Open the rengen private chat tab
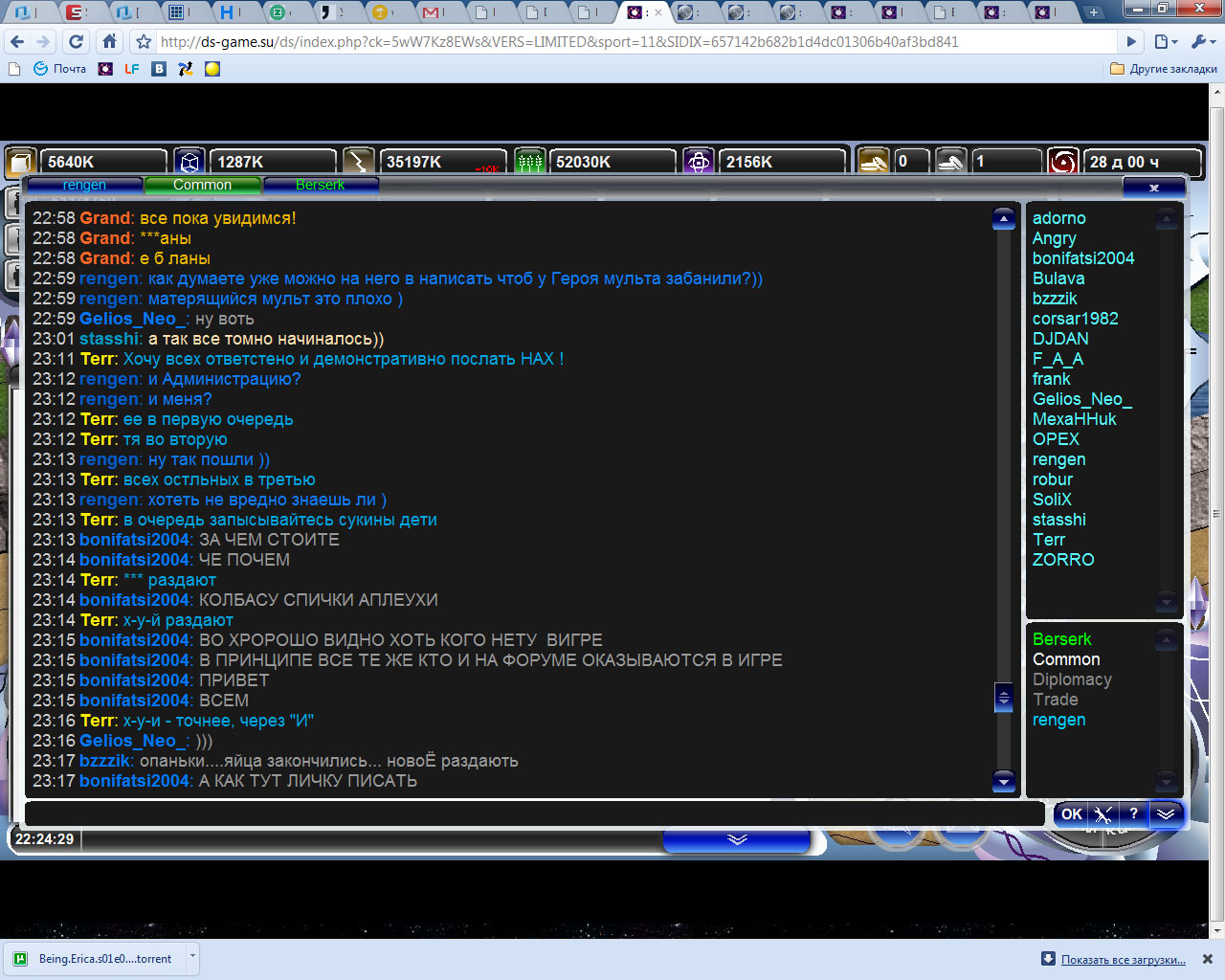The height and width of the screenshot is (980, 1225). (x=84, y=185)
